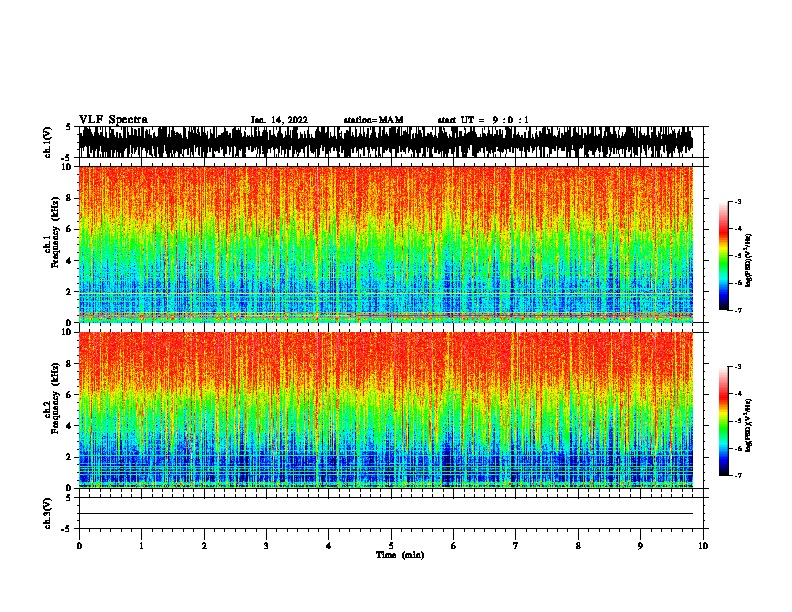Click the "start UT = 9 : 0 : 1" label
Screen dimensions: 792x612
(483, 120)
